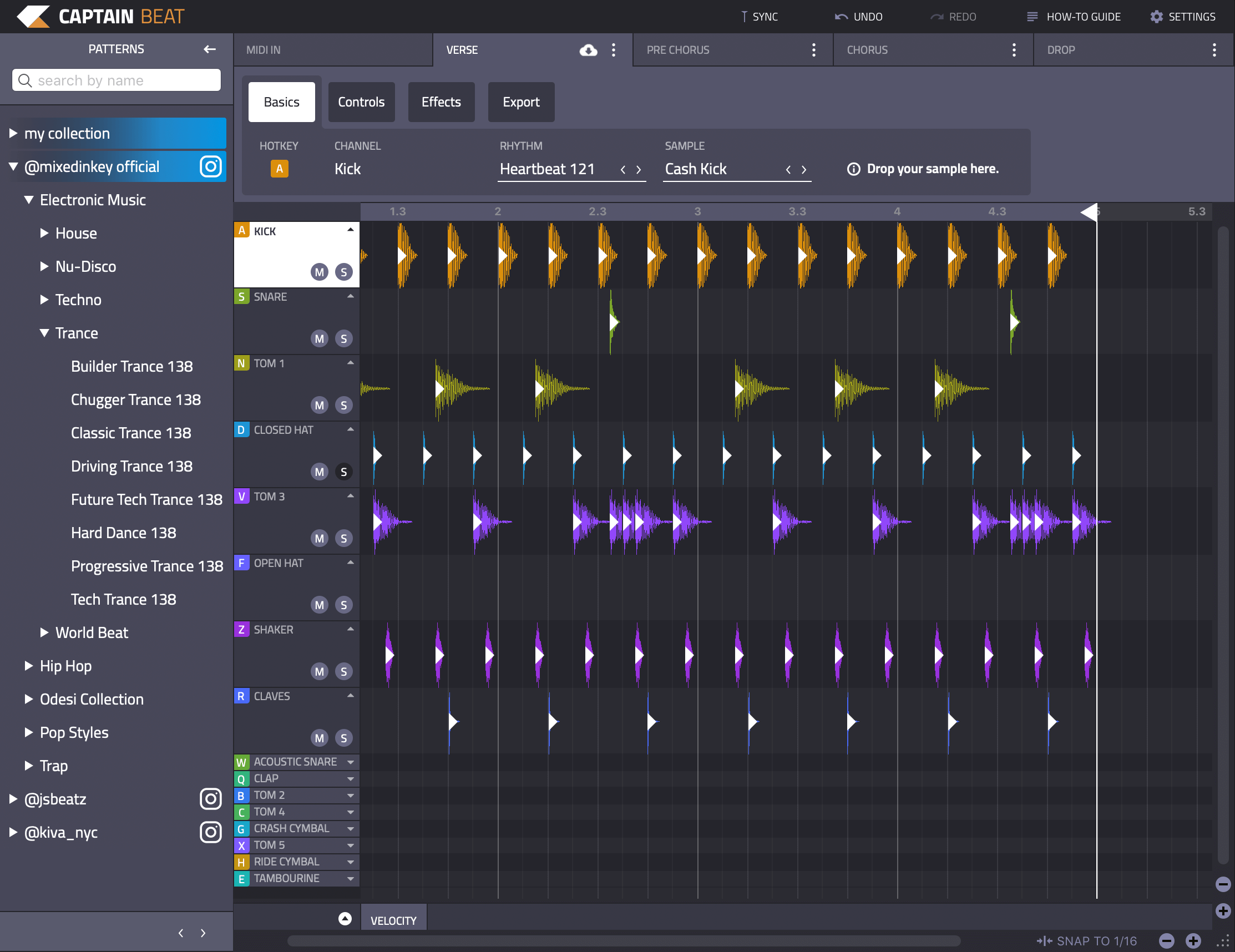Collapse the Trance folder
The width and height of the screenshot is (1235, 952).
point(45,333)
